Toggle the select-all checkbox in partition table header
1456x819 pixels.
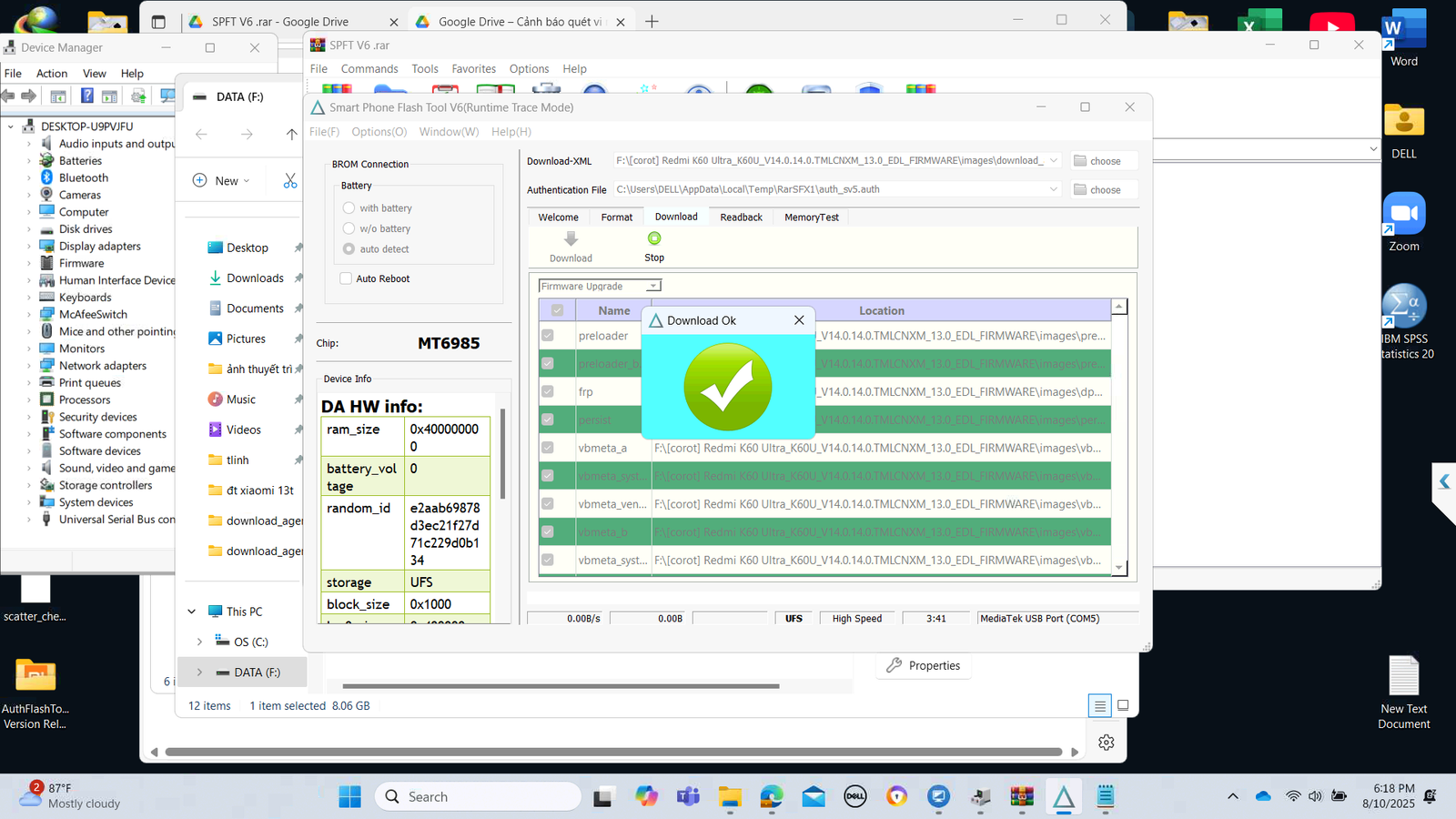pyautogui.click(x=557, y=310)
